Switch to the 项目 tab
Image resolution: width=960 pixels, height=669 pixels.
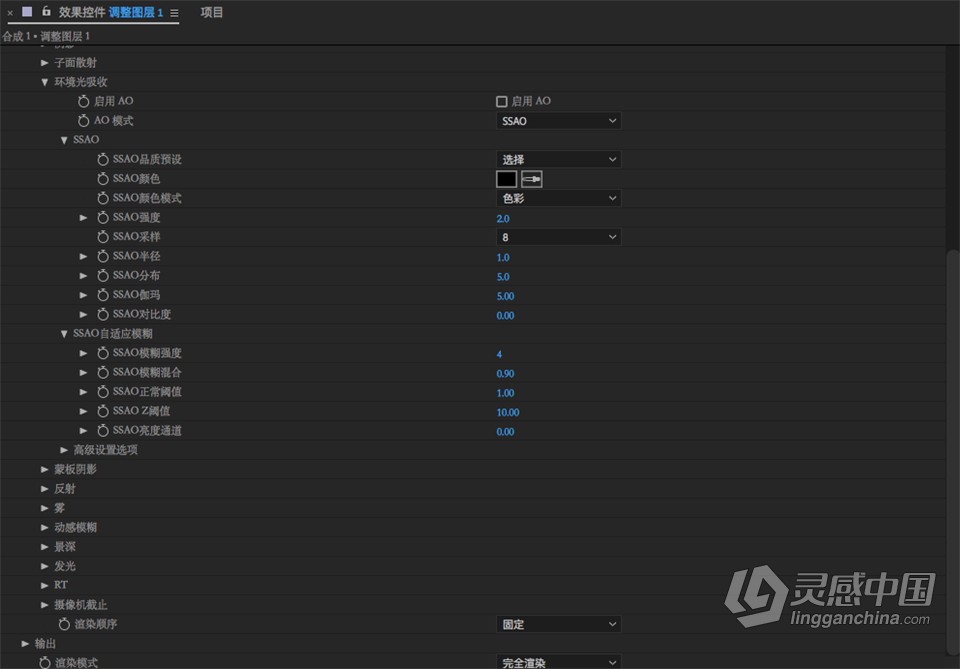212,12
